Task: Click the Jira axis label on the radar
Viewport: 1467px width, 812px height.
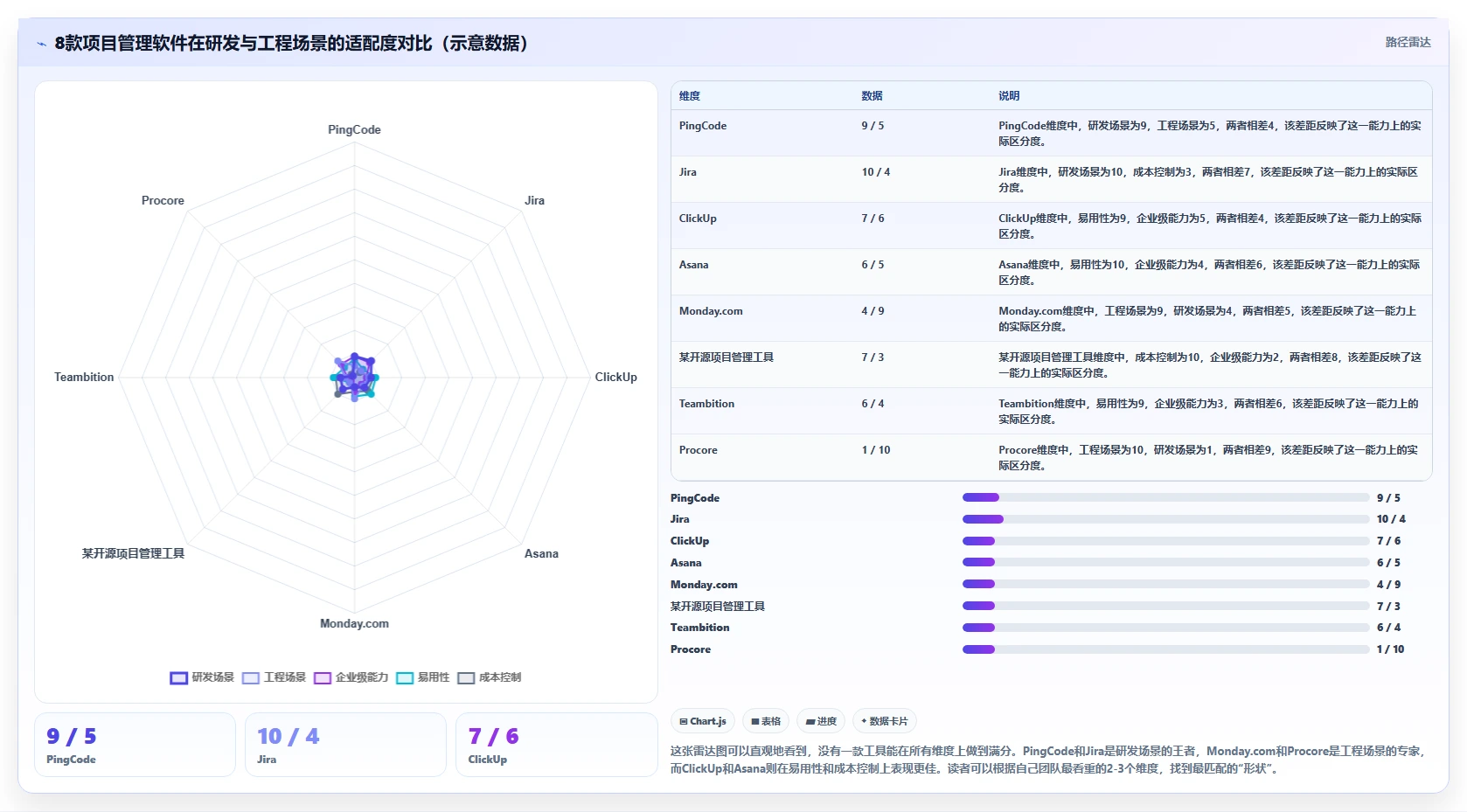Action: click(x=534, y=200)
